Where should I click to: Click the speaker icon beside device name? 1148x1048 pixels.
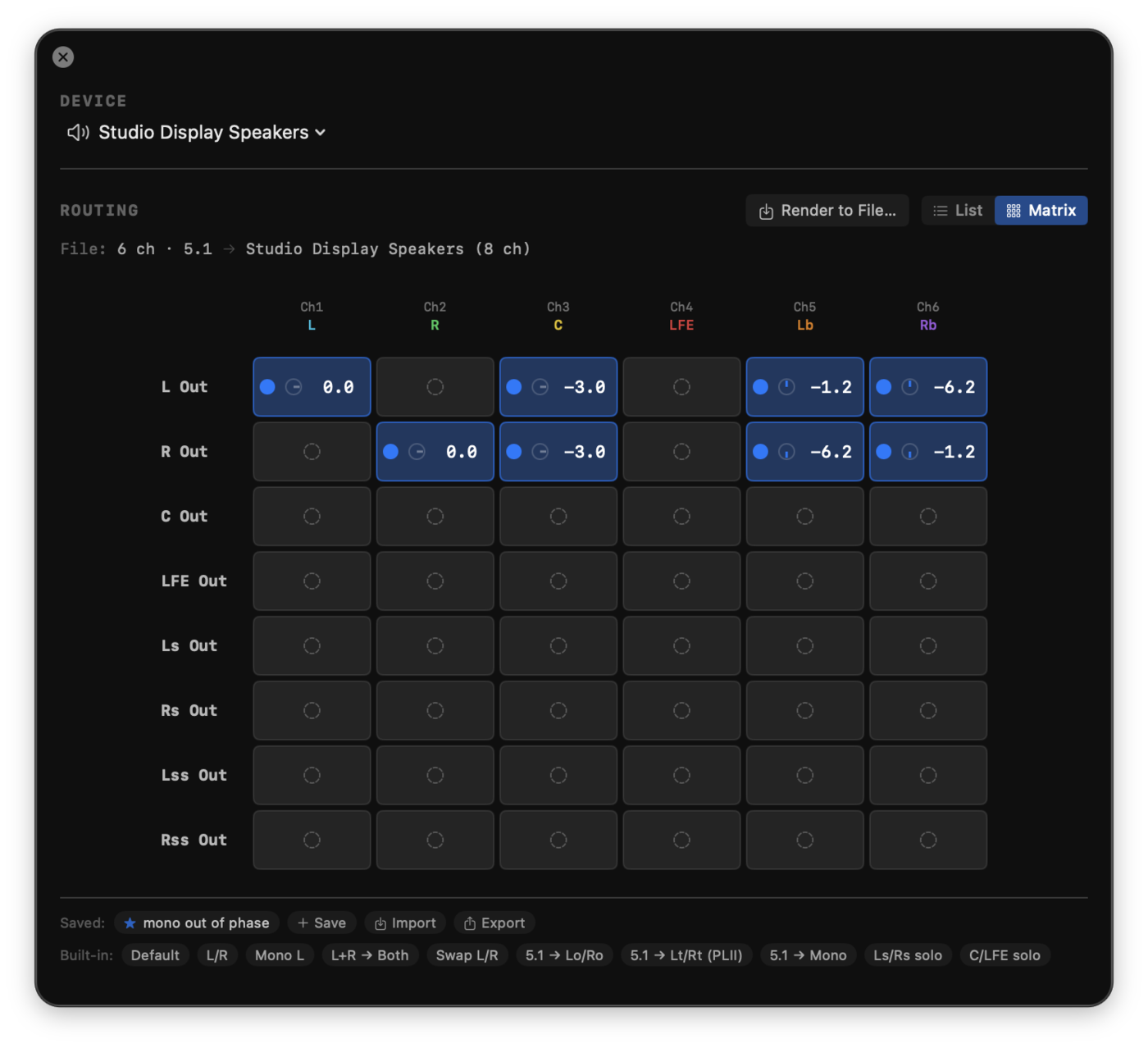tap(78, 132)
